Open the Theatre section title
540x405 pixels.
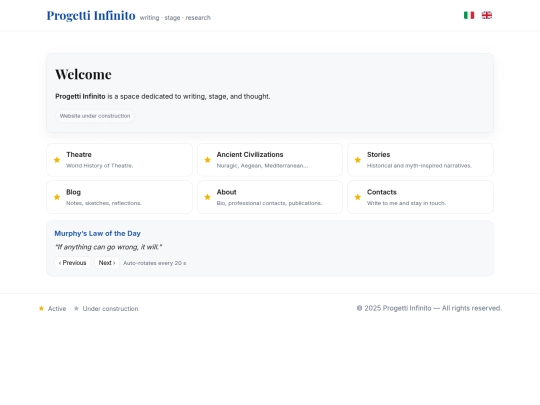[x=79, y=155]
